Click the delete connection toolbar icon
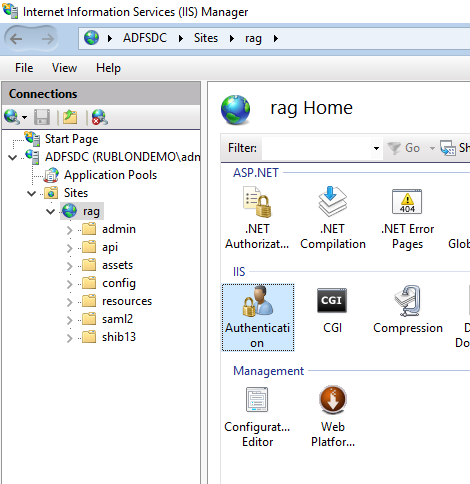Viewport: 470px width, 484px height. [x=99, y=117]
